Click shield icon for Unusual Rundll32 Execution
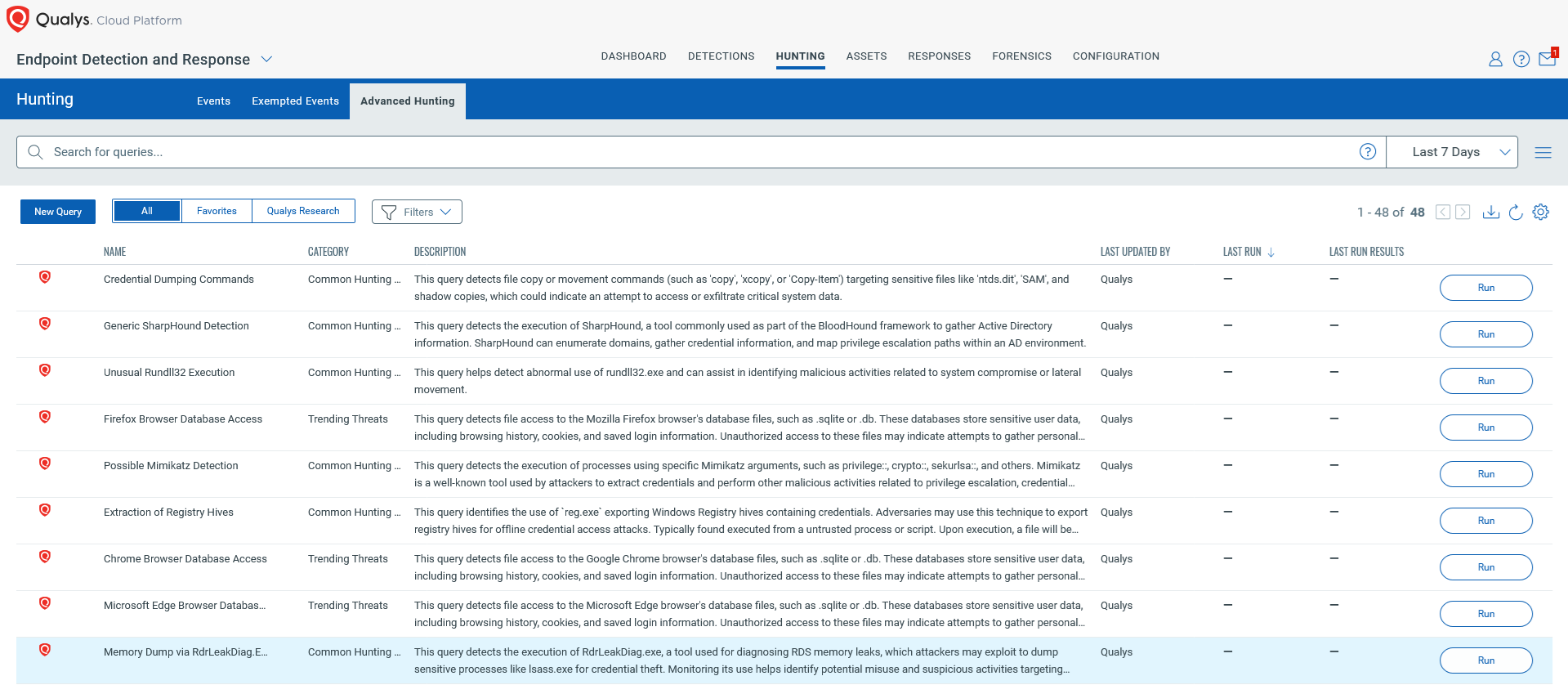1568x685 pixels. tap(45, 370)
